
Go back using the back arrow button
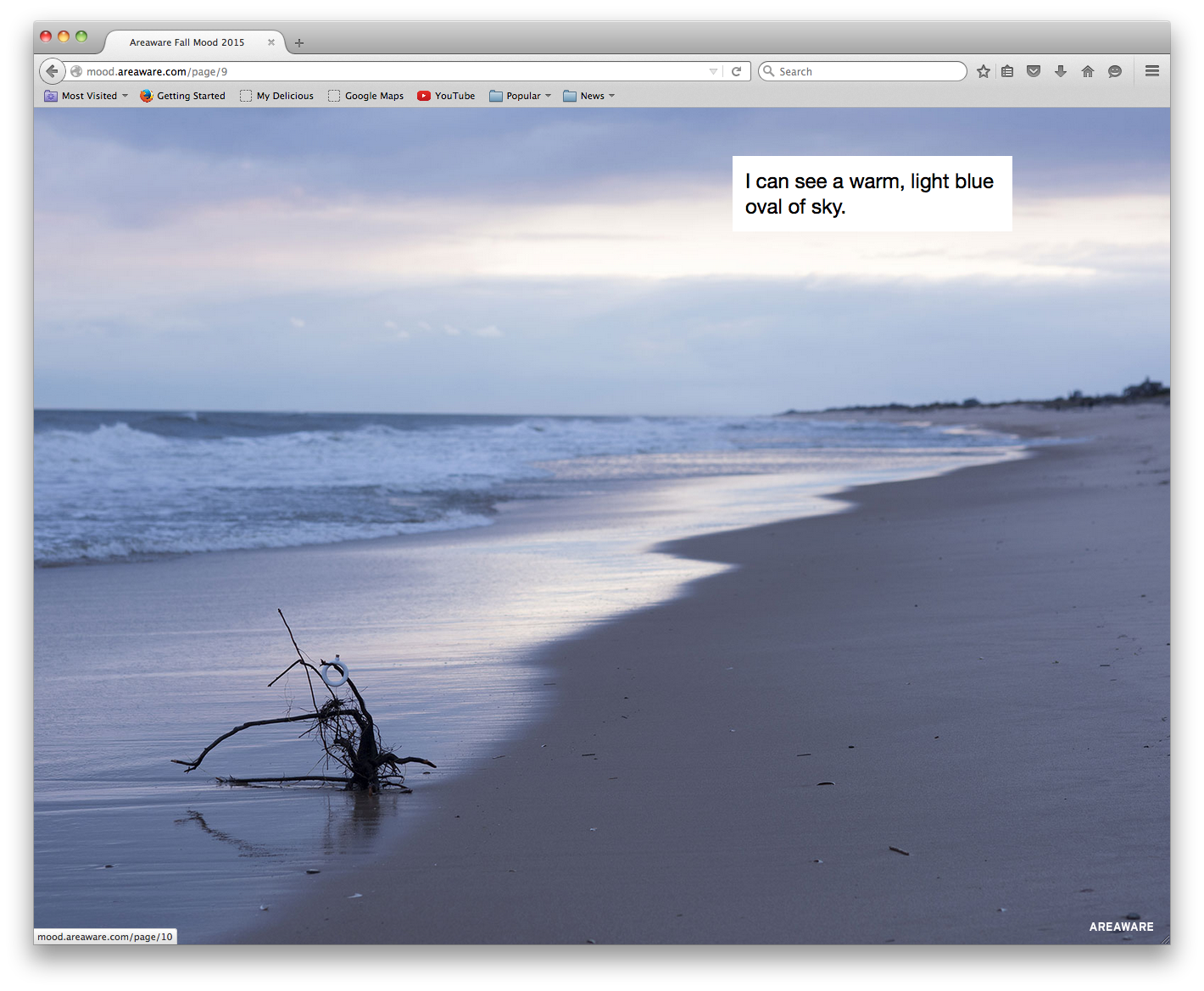coord(52,71)
